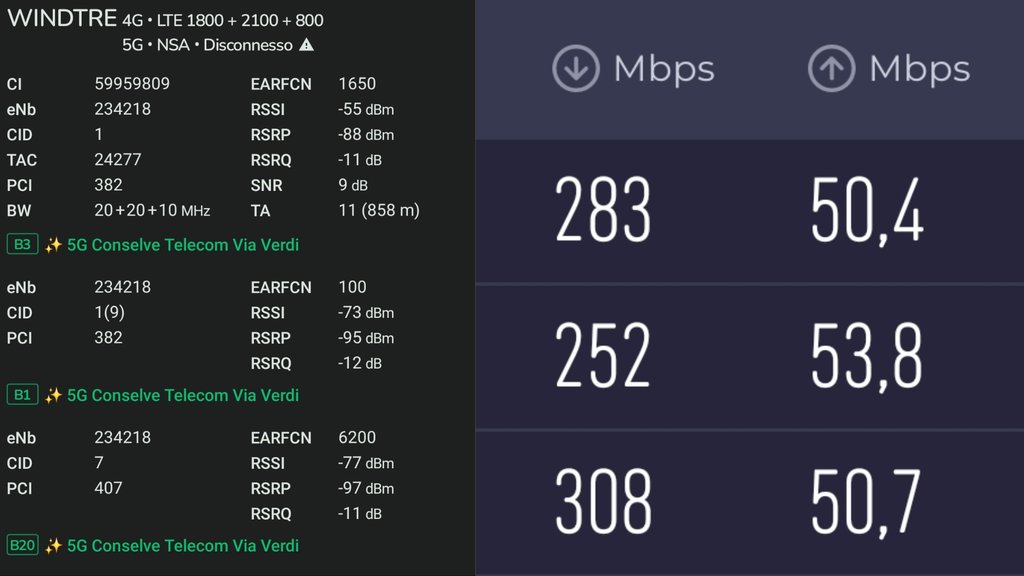This screenshot has height=576, width=1024.
Task: Open the B1 '5G Conselve Telecom Via Verdi' site
Action: (182, 395)
